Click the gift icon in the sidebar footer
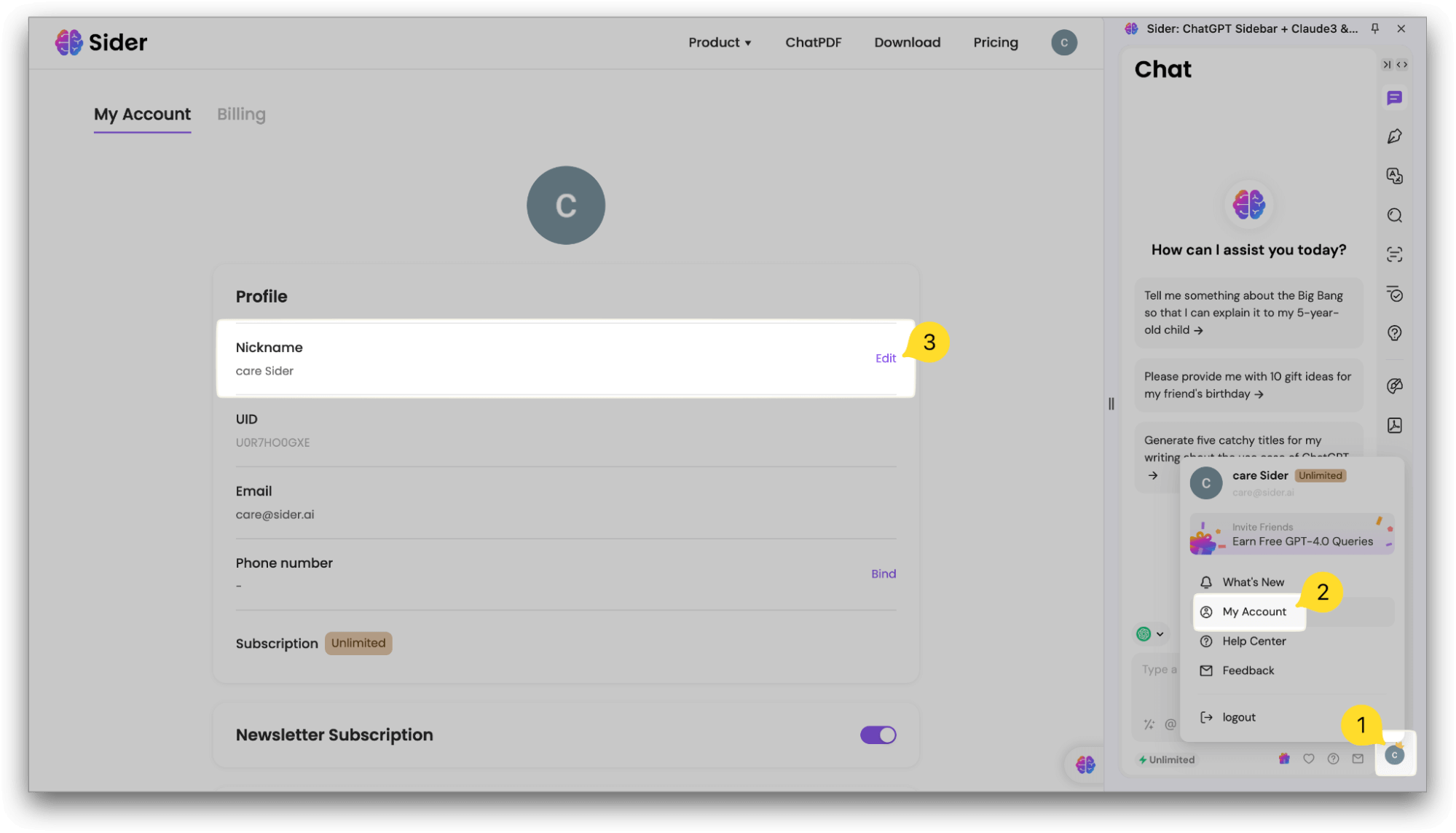This screenshot has height=833, width=1456. coord(1284,759)
